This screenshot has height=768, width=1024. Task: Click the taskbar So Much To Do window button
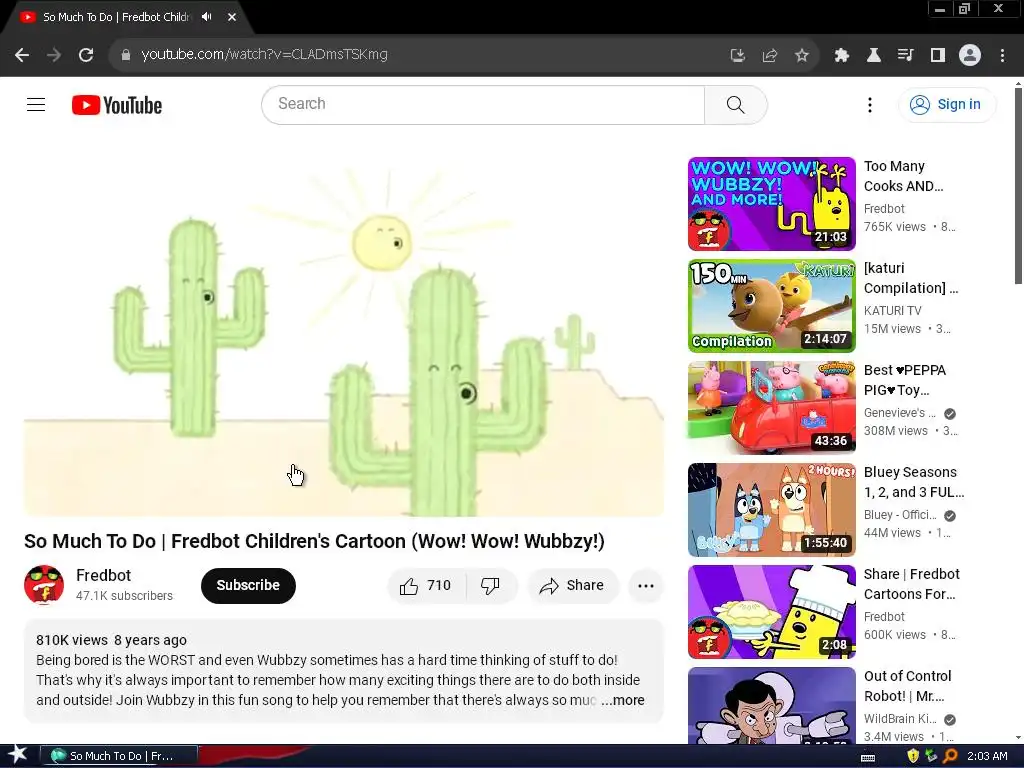pyautogui.click(x=119, y=756)
